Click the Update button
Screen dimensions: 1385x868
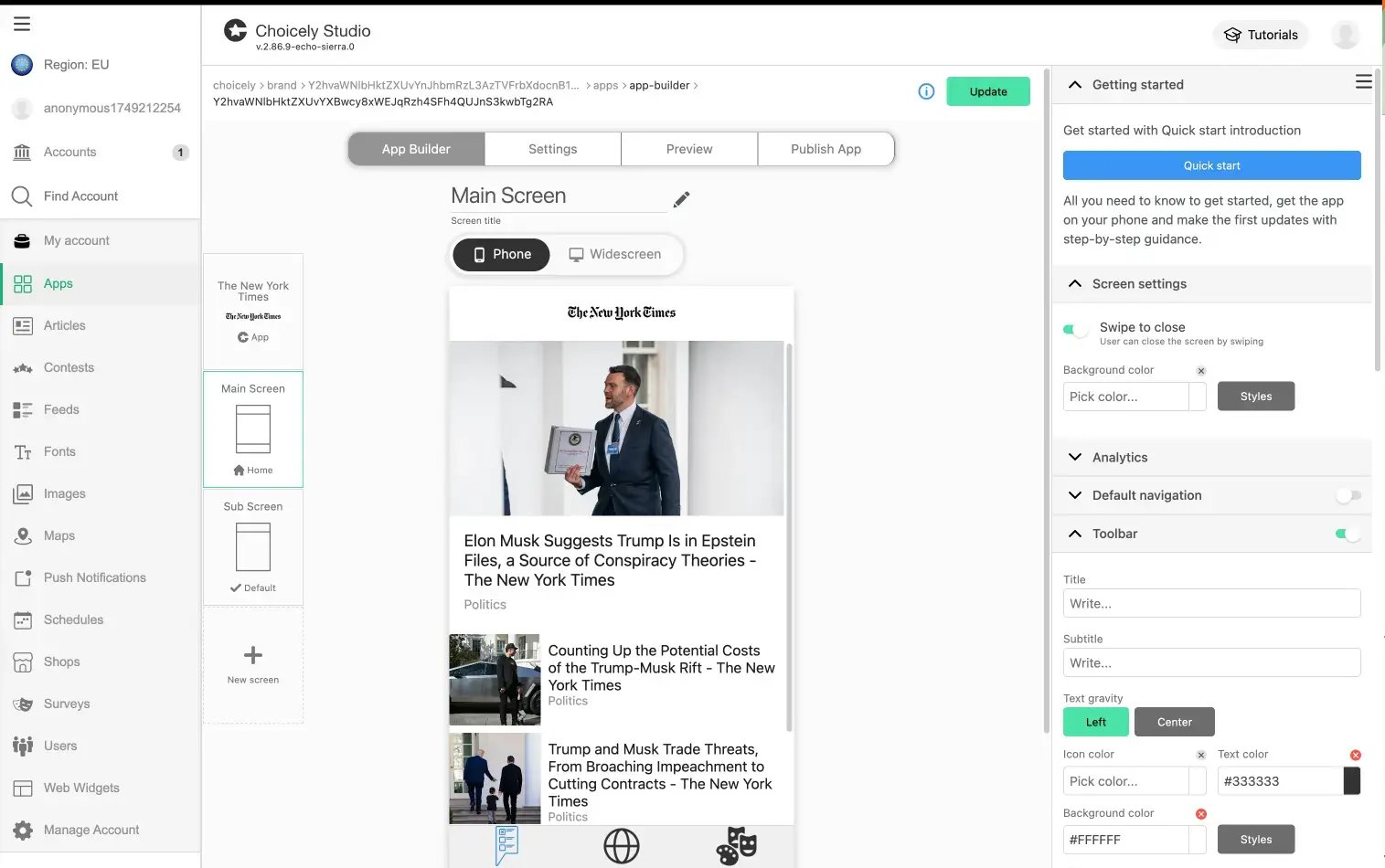click(x=988, y=91)
